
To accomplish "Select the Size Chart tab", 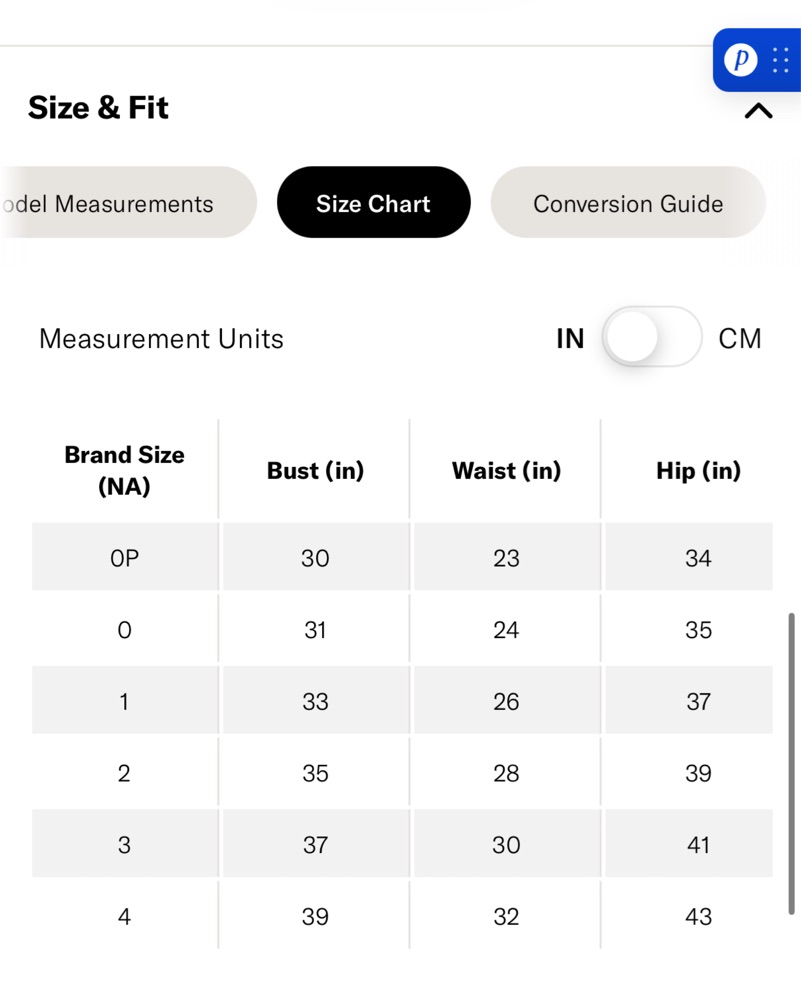I will click(x=374, y=203).
